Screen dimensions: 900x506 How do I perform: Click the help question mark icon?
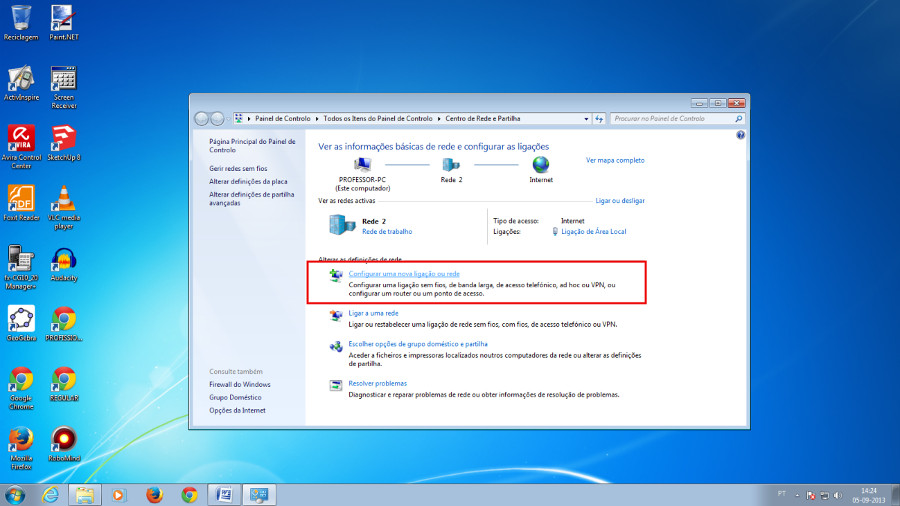pyautogui.click(x=740, y=135)
